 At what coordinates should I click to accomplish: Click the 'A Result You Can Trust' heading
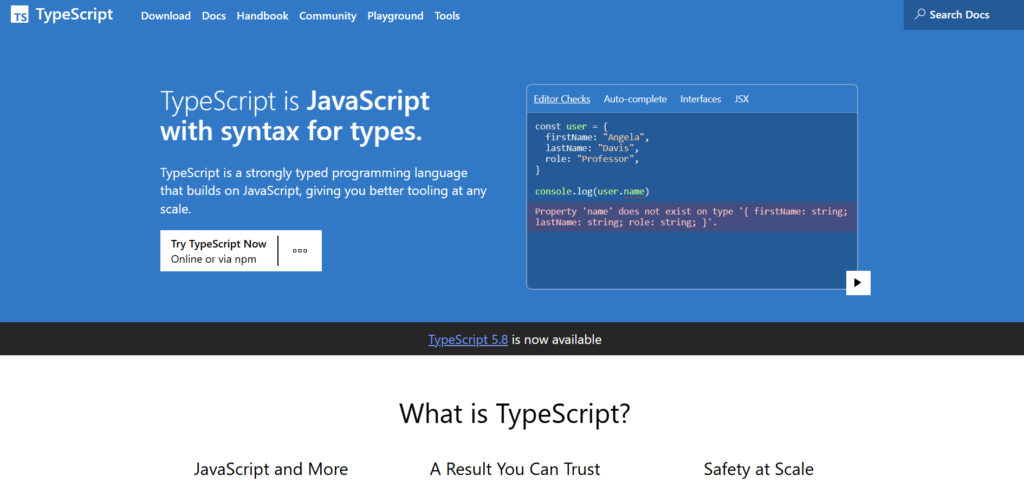(515, 469)
